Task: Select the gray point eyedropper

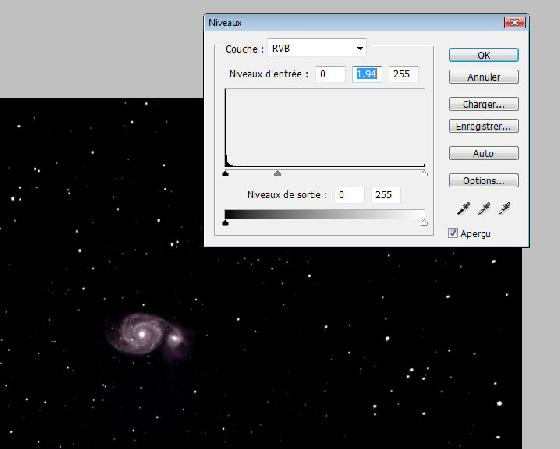Action: coord(484,208)
